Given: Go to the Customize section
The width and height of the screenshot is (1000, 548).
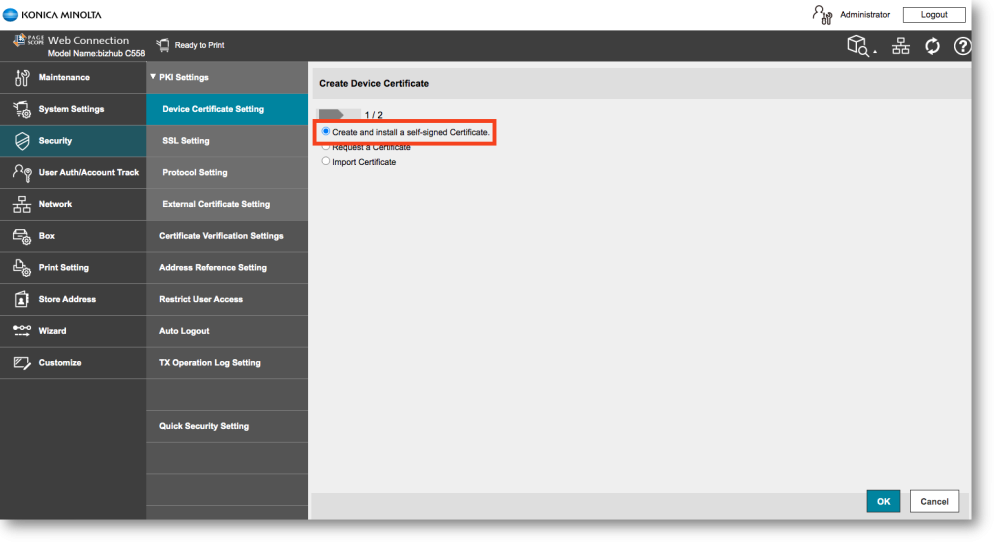Looking at the screenshot, I should tap(73, 362).
